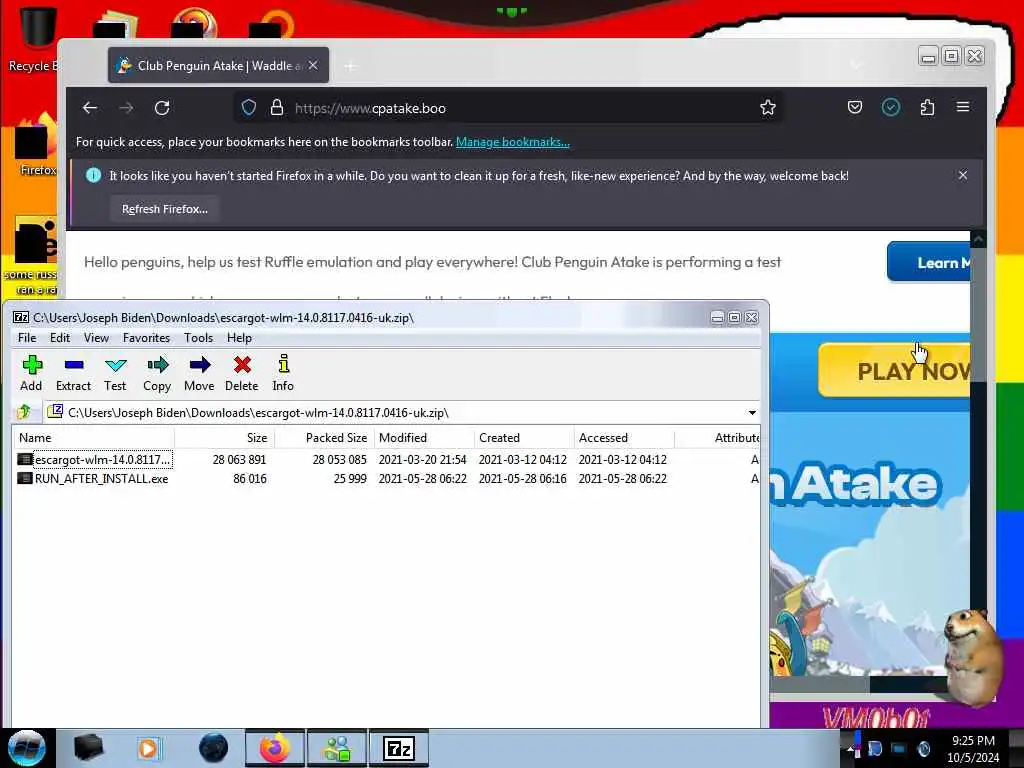Sort by Packed Size column header
Image resolution: width=1024 pixels, height=768 pixels.
[x=324, y=438]
